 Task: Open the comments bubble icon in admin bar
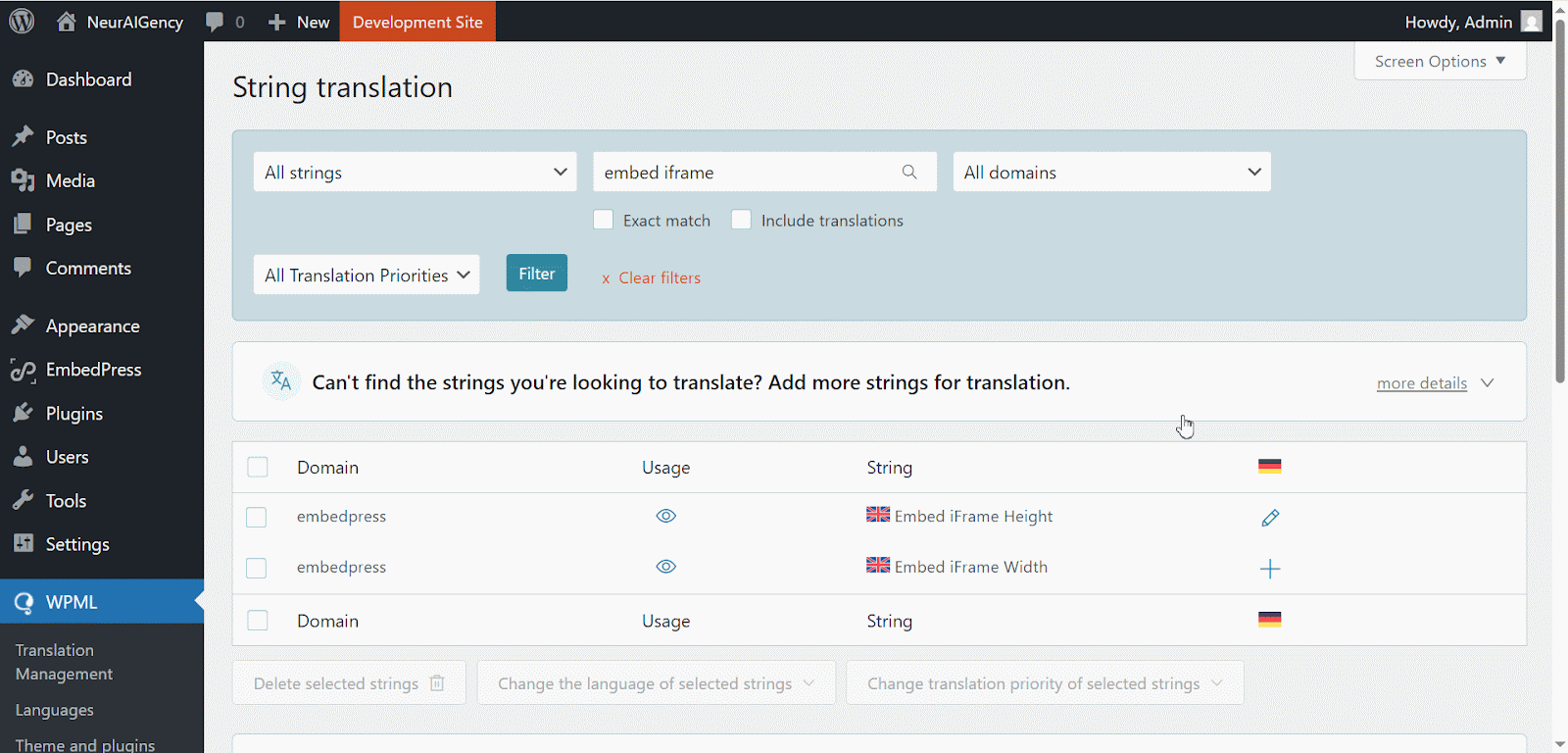pyautogui.click(x=215, y=22)
